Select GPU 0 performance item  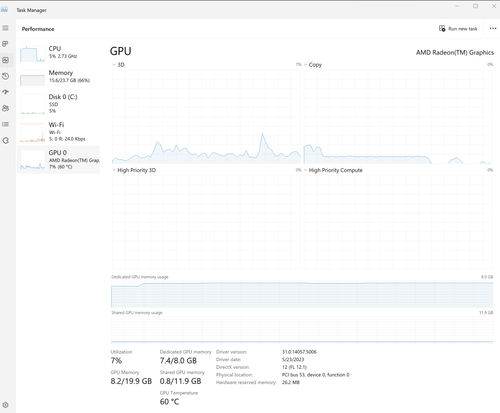[x=59, y=159]
